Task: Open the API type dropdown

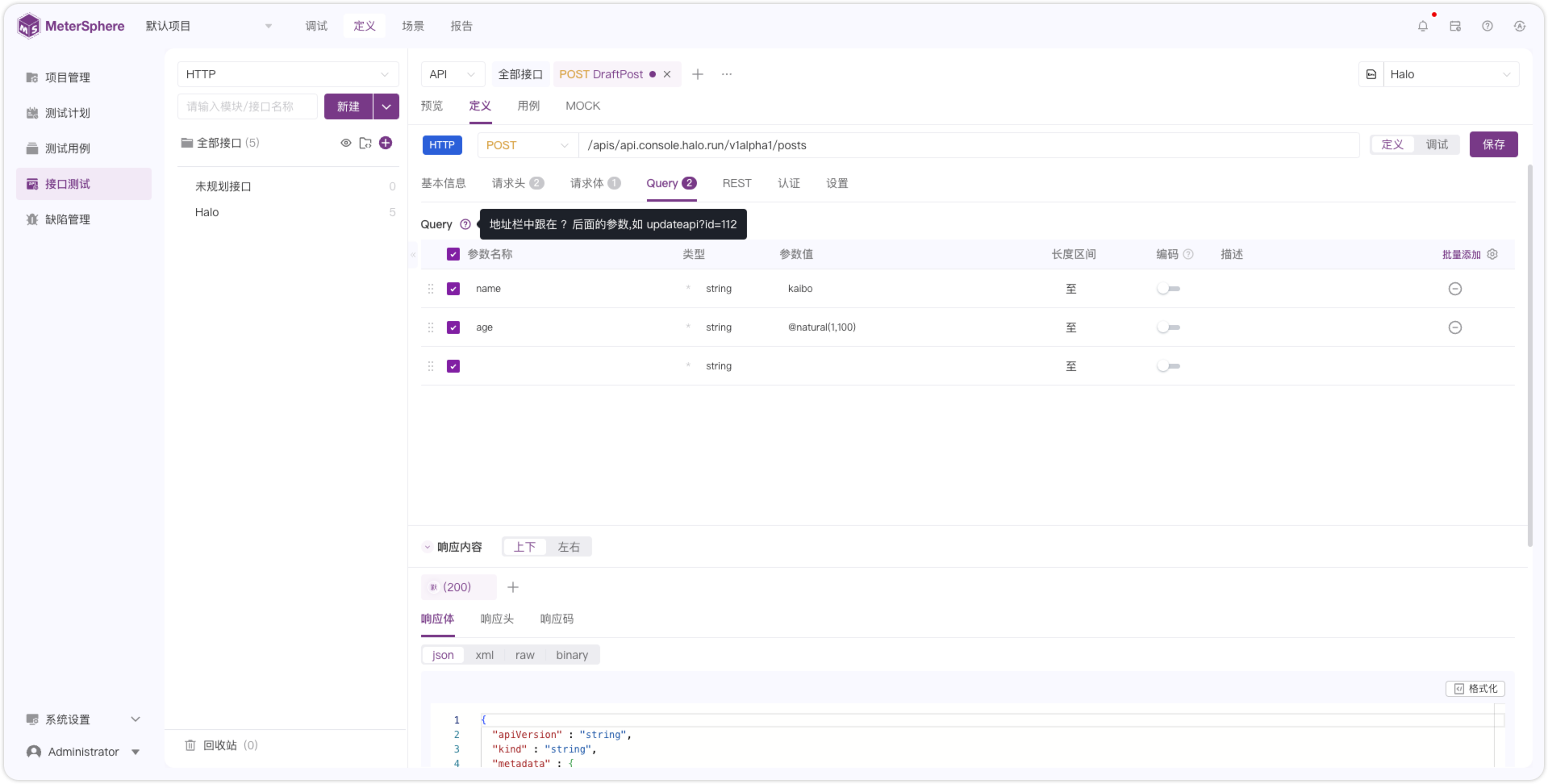Action: click(453, 74)
